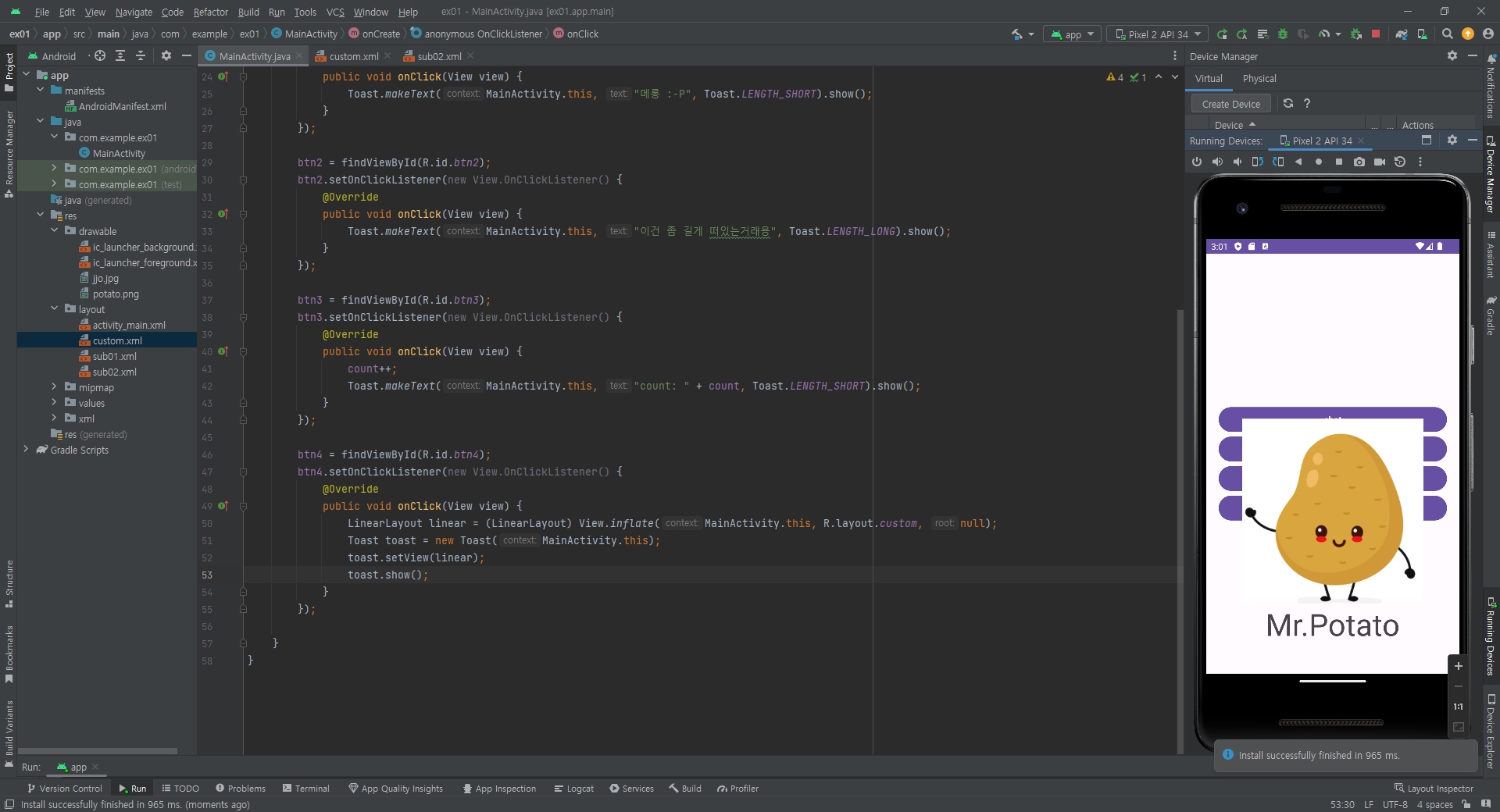Click Select Opened File target icon
1500x812 pixels.
[x=100, y=56]
